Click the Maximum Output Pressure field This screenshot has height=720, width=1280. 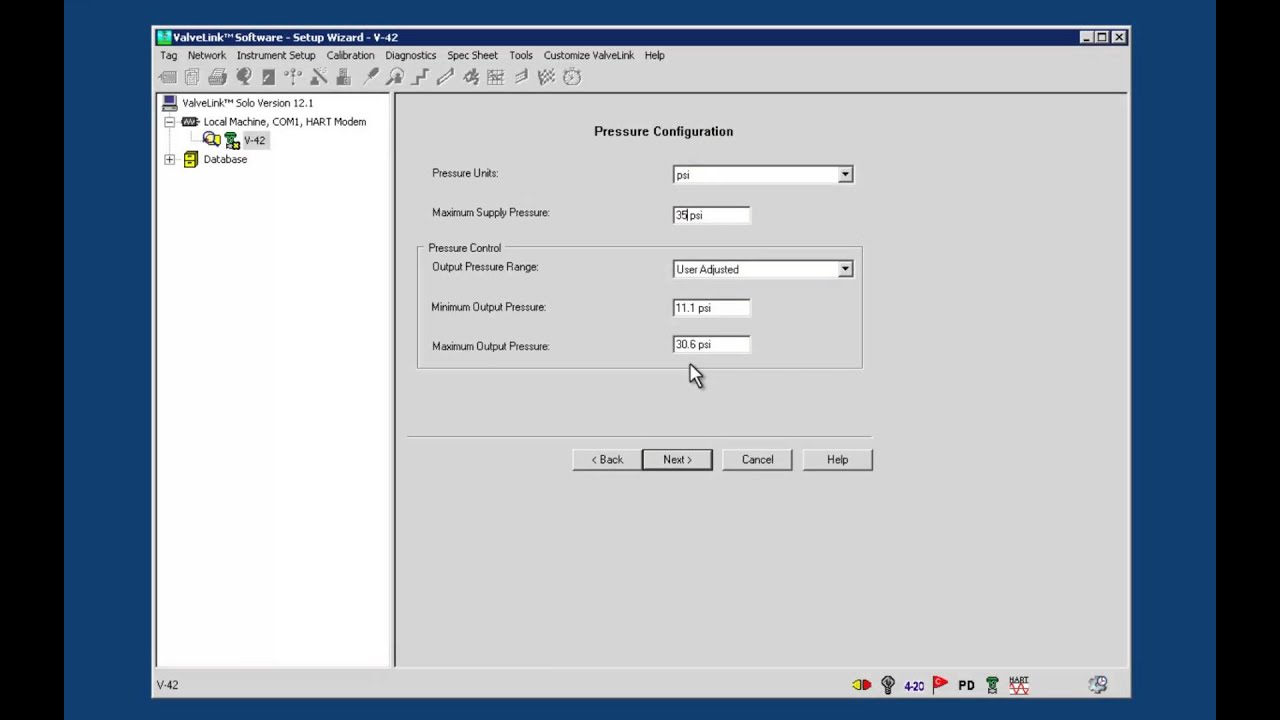coord(711,345)
